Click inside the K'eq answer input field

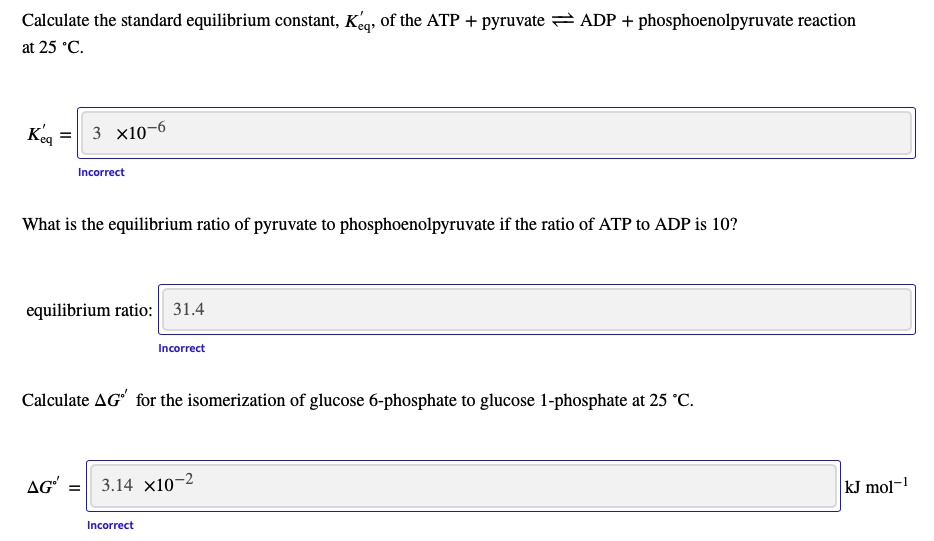click(496, 133)
